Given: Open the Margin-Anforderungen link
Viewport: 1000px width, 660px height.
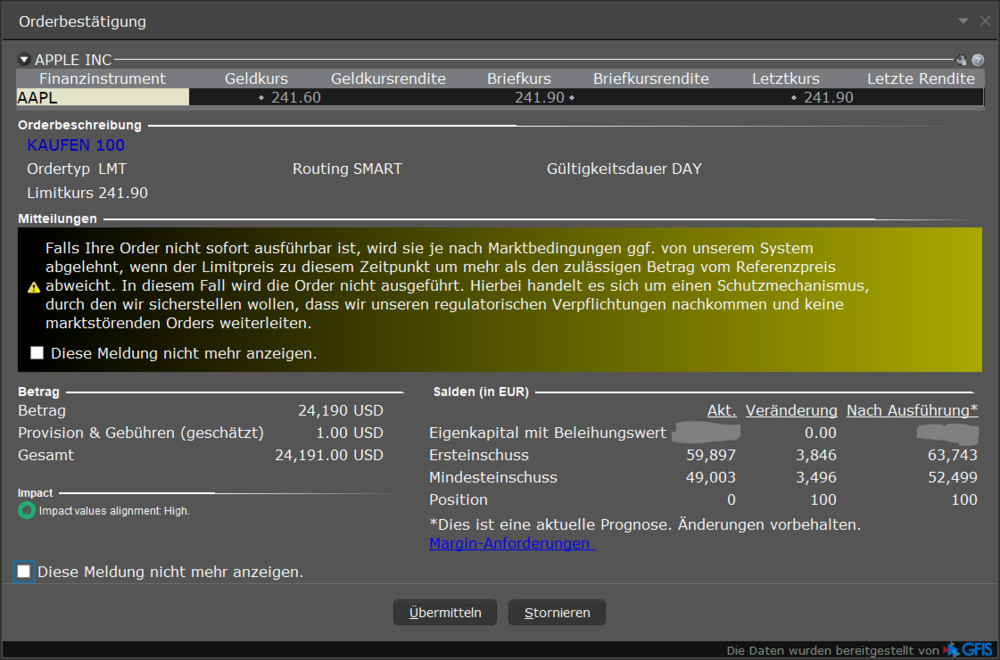Looking at the screenshot, I should (x=511, y=543).
